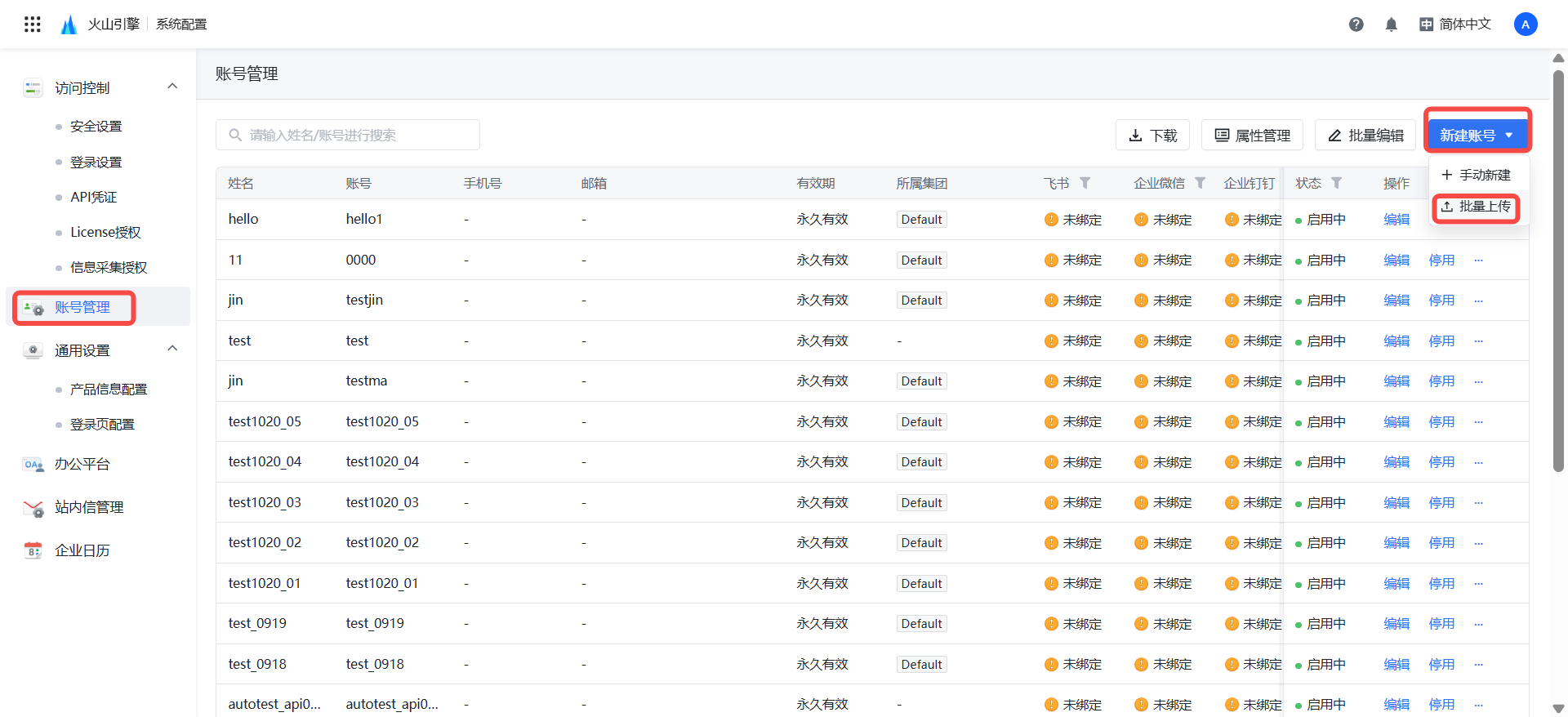This screenshot has height=717, width=1568.
Task: Click the help question mark icon
Action: click(x=1356, y=24)
